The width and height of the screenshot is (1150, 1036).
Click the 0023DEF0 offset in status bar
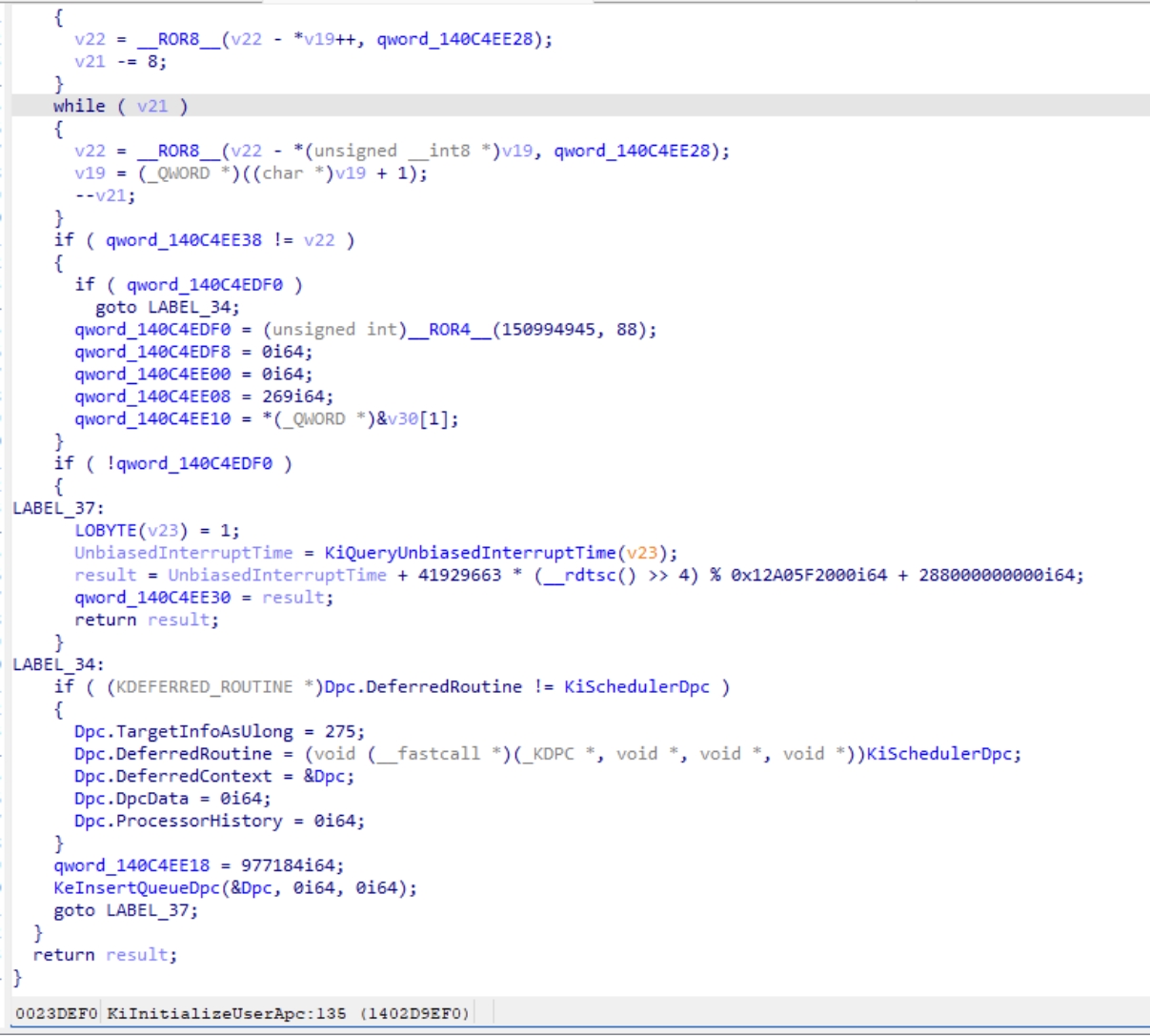click(x=56, y=1013)
